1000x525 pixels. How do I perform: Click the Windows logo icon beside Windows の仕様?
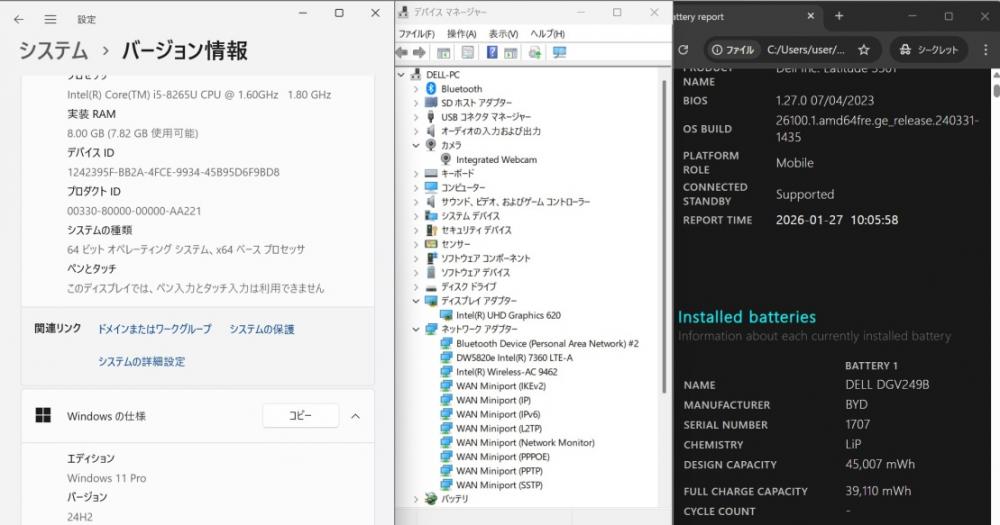(x=43, y=416)
